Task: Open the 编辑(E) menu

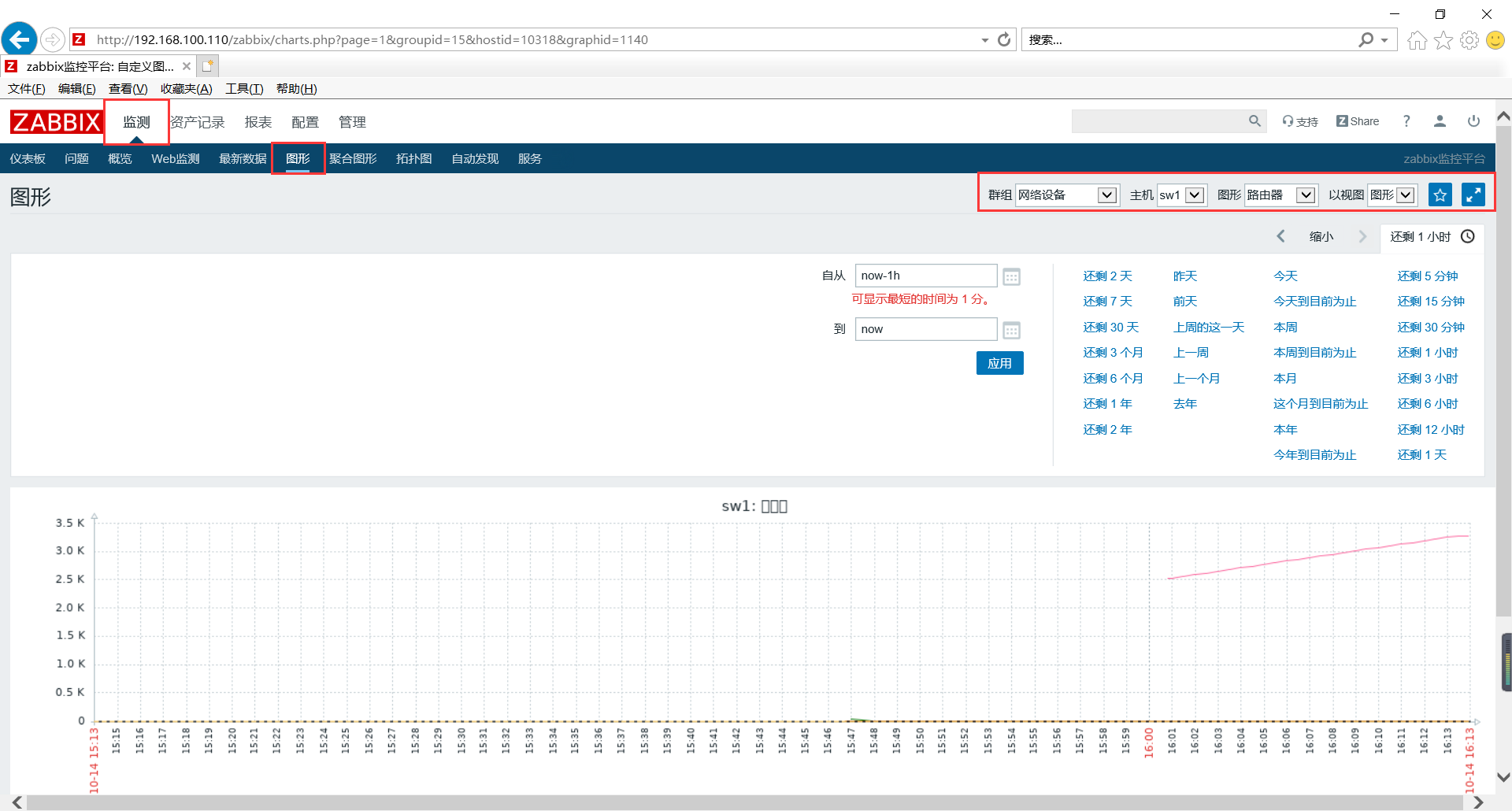Action: click(77, 89)
